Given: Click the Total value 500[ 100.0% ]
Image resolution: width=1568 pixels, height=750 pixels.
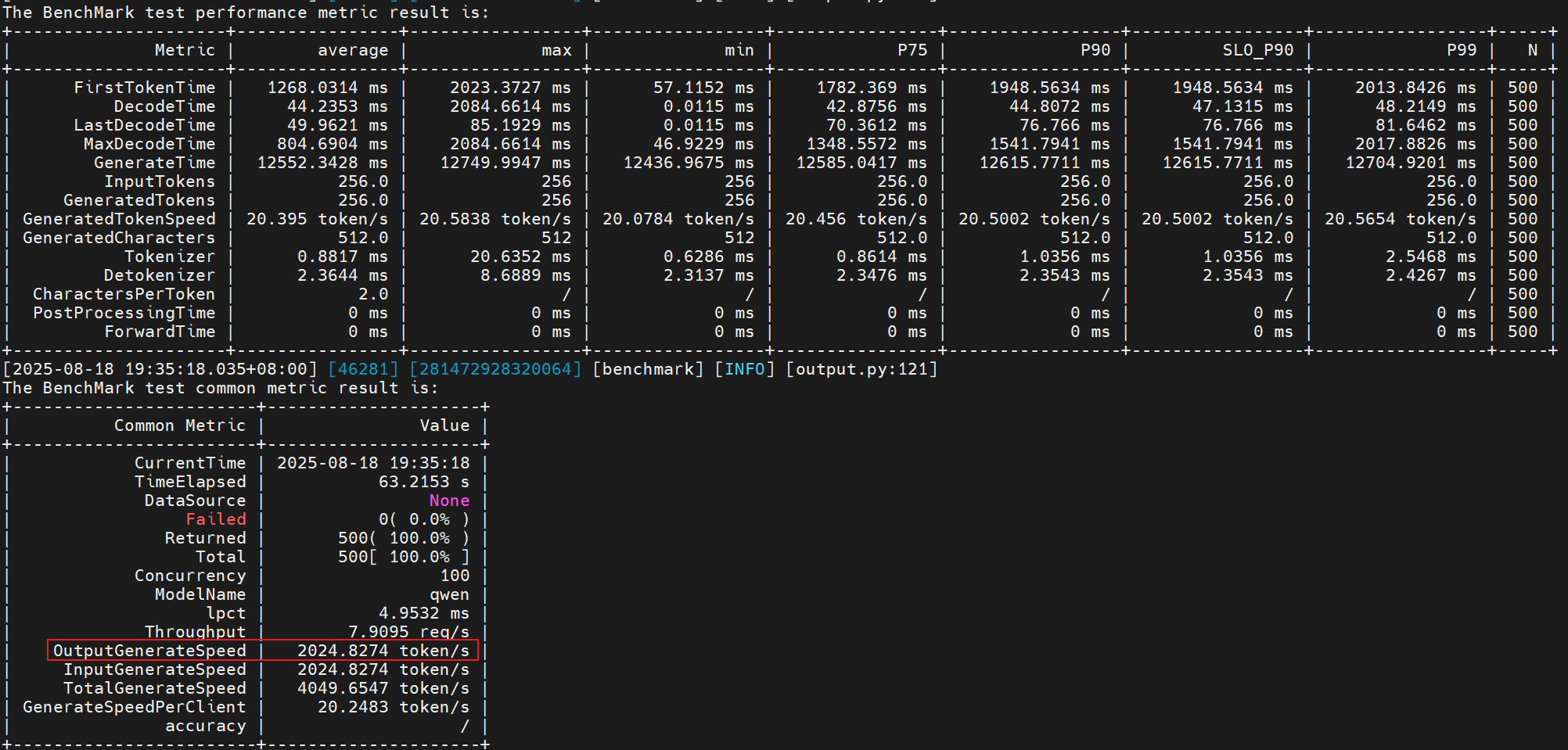Looking at the screenshot, I should 404,557.
